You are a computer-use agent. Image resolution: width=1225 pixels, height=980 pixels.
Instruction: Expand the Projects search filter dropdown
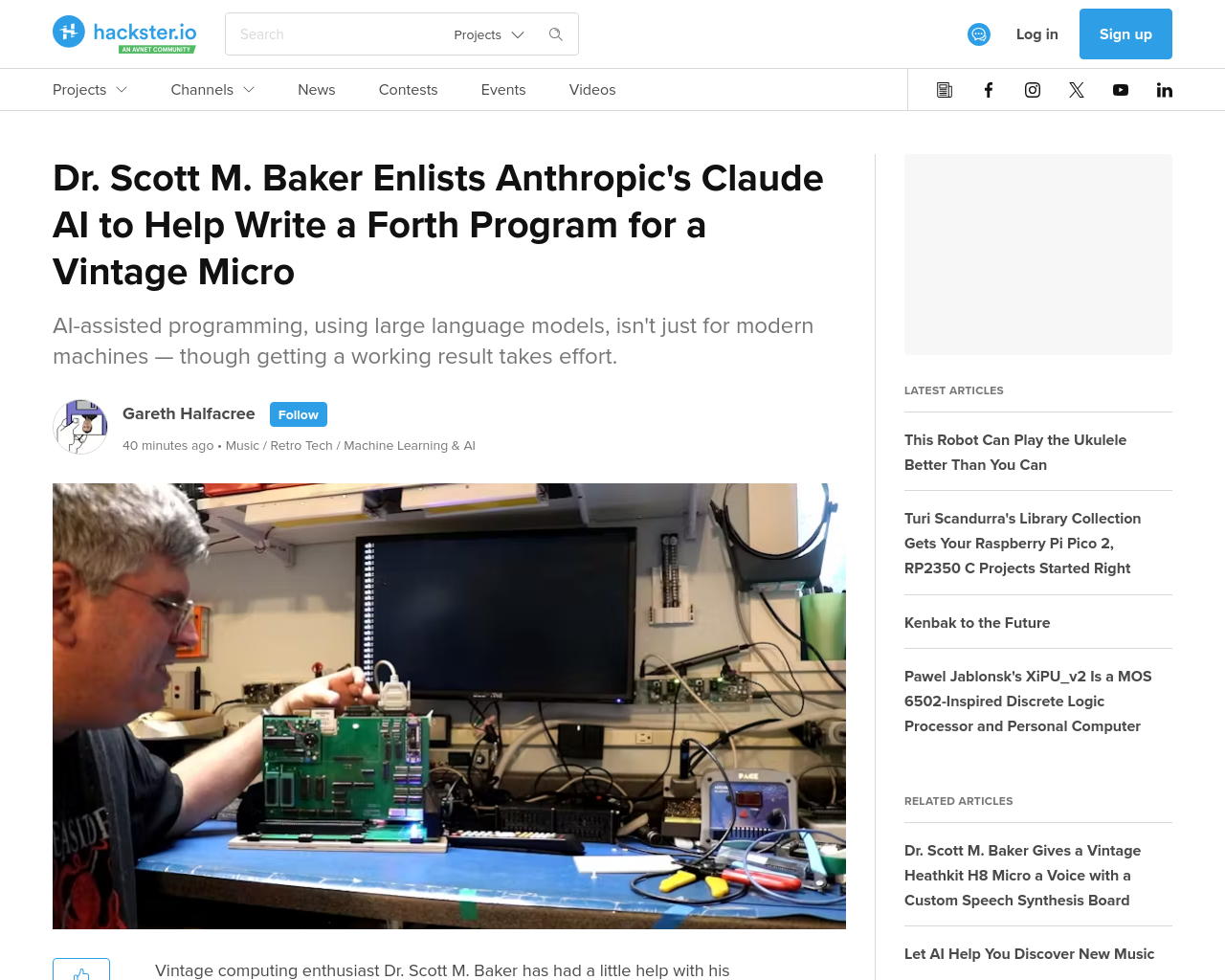coord(489,34)
